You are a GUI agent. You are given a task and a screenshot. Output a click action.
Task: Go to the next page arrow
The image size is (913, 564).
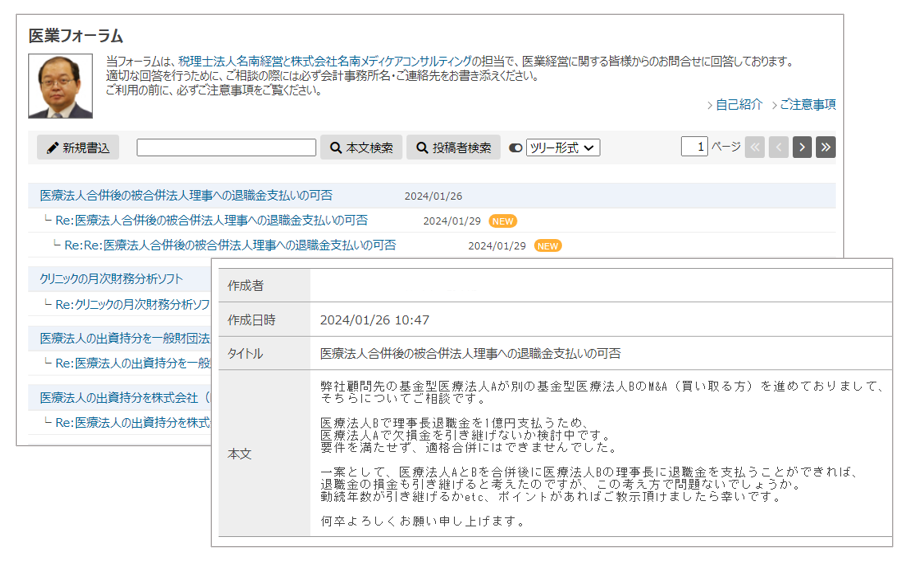[802, 147]
